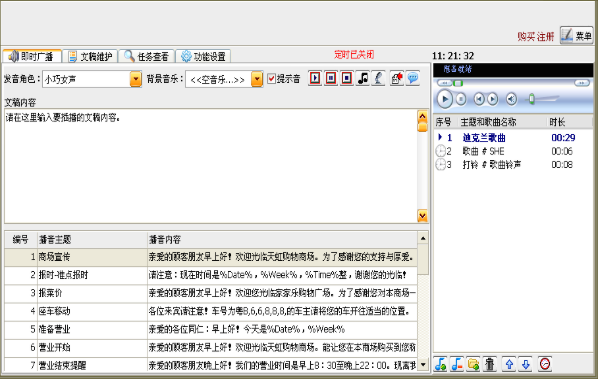Click the blue speech bubble icon
This screenshot has height=381, width=600.
click(412, 78)
